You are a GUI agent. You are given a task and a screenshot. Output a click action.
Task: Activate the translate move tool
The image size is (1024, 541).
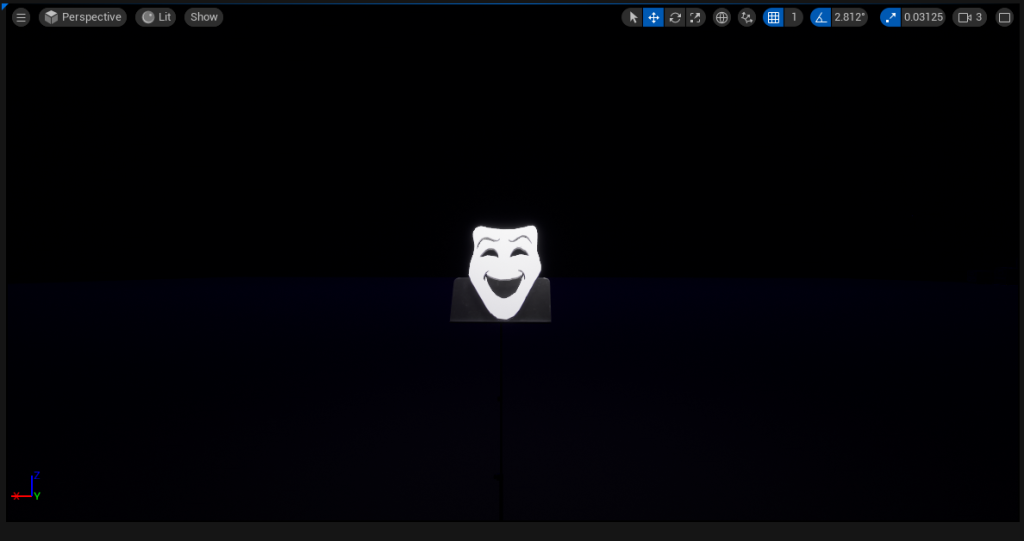(653, 17)
